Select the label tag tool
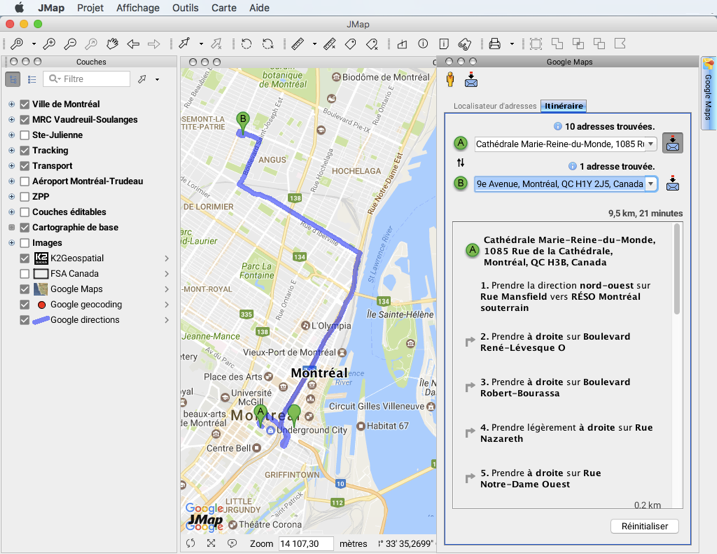Screen dimensions: 717x554 (351, 44)
